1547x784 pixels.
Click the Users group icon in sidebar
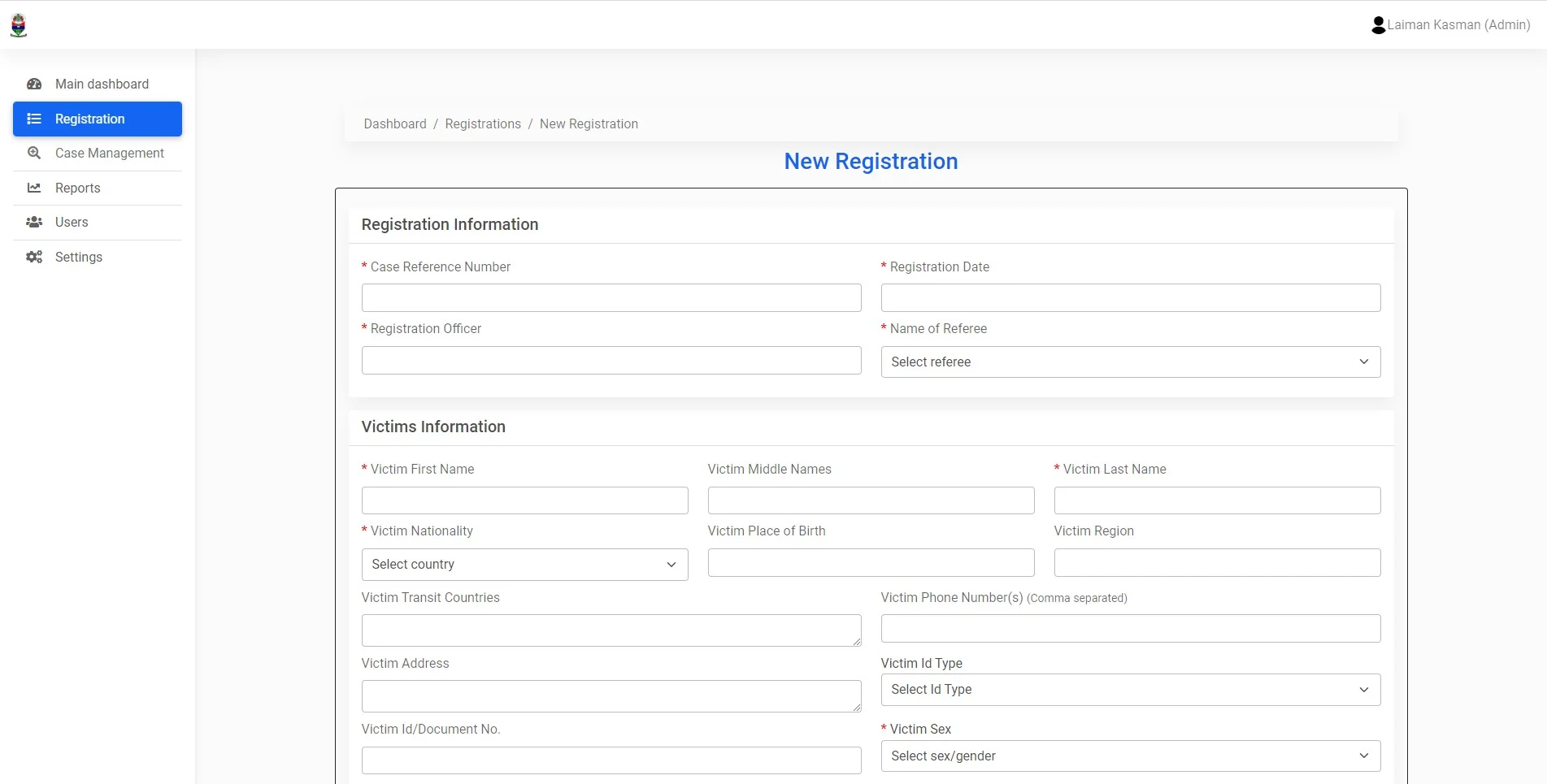(33, 222)
